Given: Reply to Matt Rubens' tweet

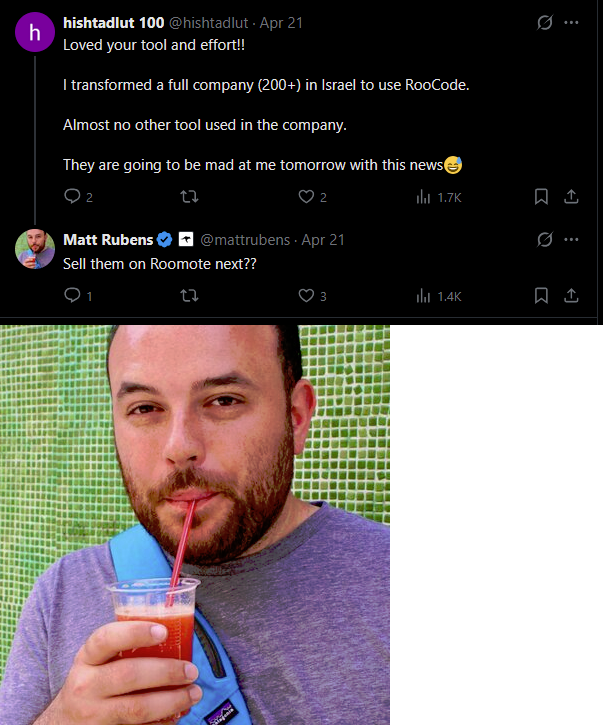Looking at the screenshot, I should pos(72,295).
